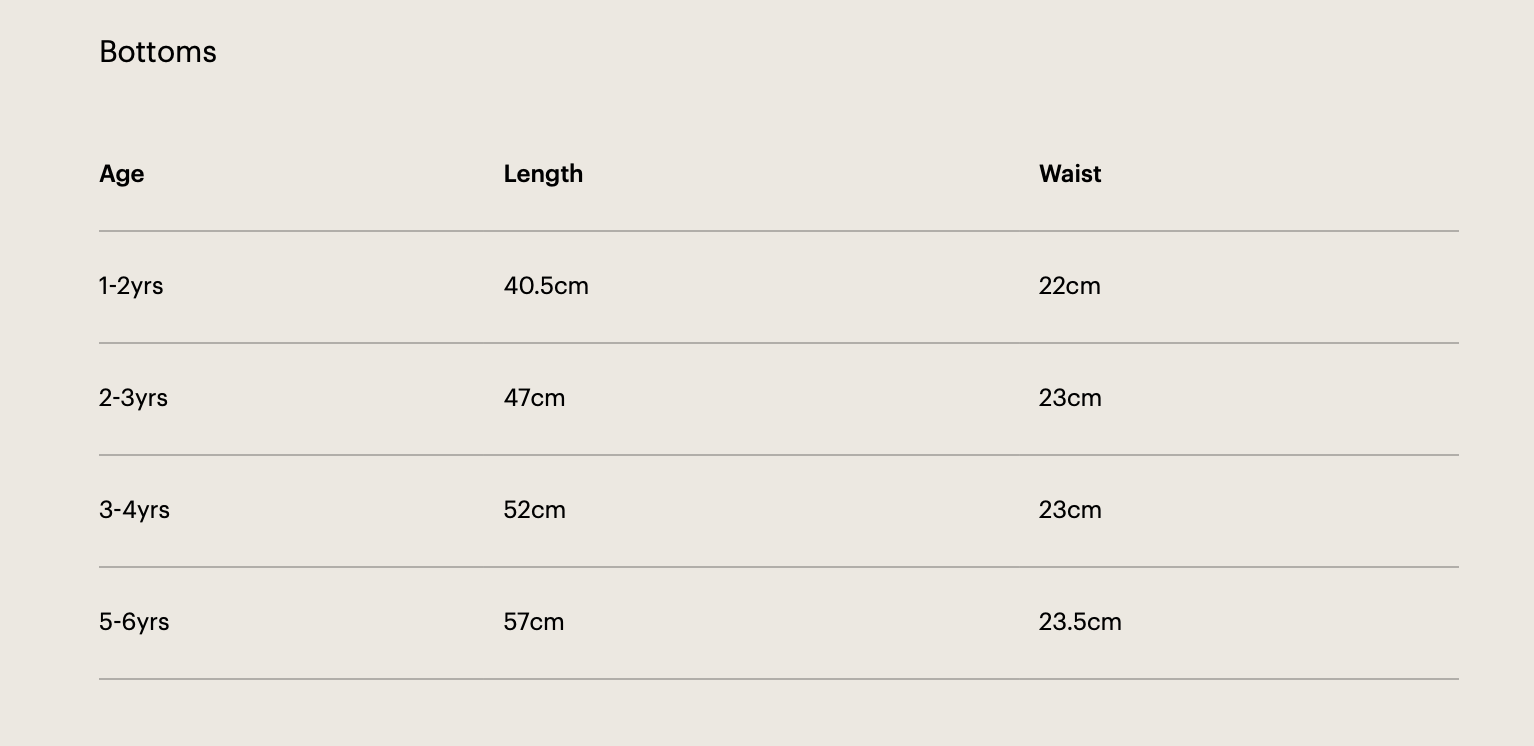Click the 47cm length value

pos(534,398)
